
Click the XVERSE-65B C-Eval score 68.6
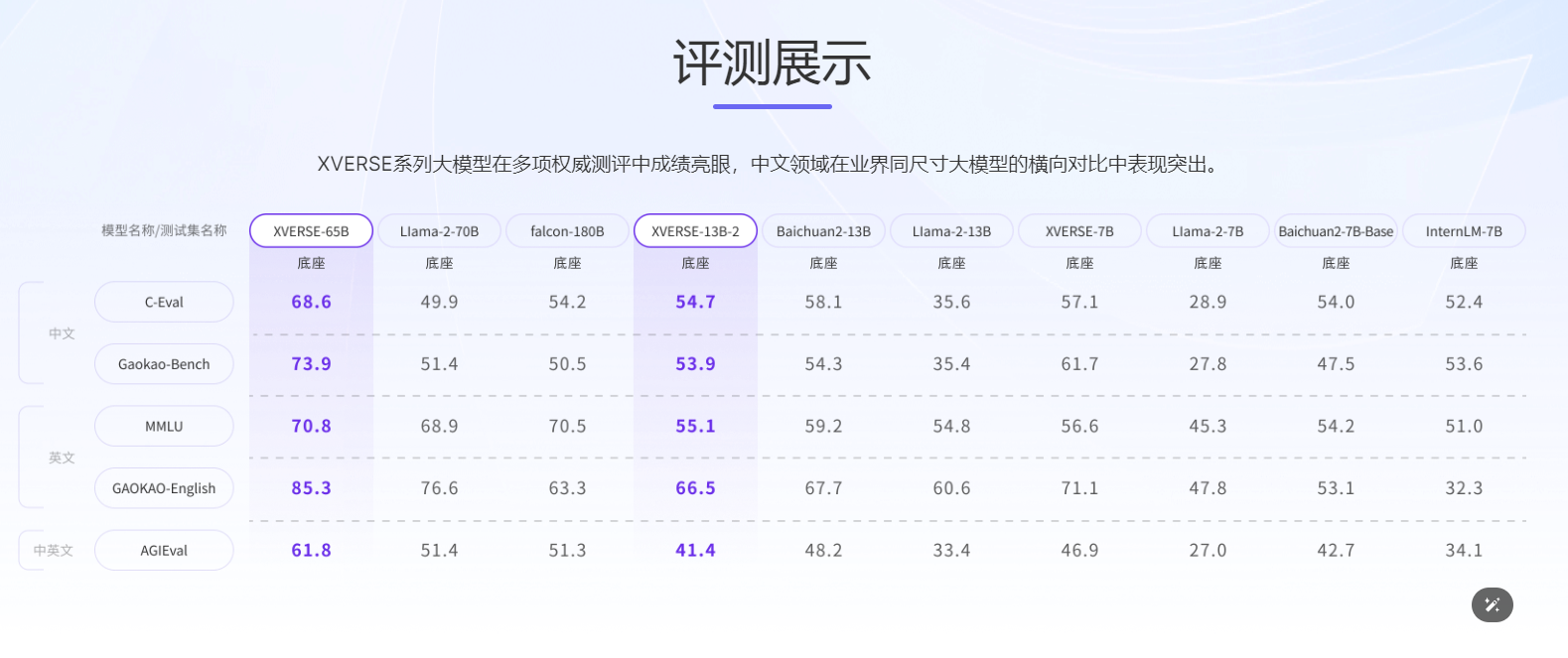click(311, 302)
